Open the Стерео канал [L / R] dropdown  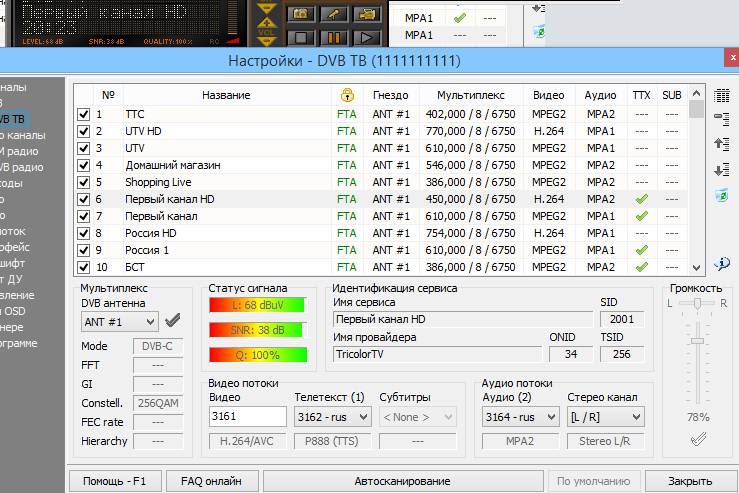coord(605,416)
